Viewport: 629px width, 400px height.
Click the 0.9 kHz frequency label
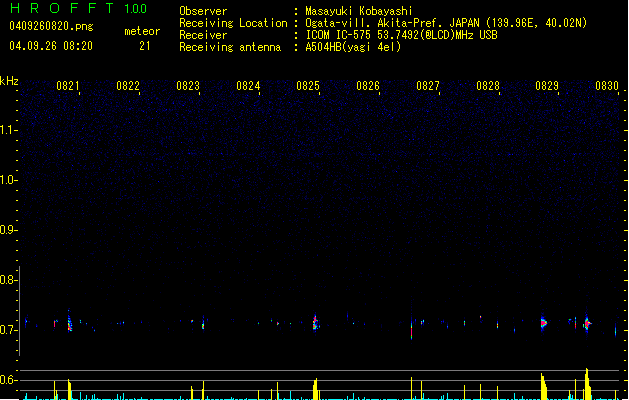(x=8, y=230)
